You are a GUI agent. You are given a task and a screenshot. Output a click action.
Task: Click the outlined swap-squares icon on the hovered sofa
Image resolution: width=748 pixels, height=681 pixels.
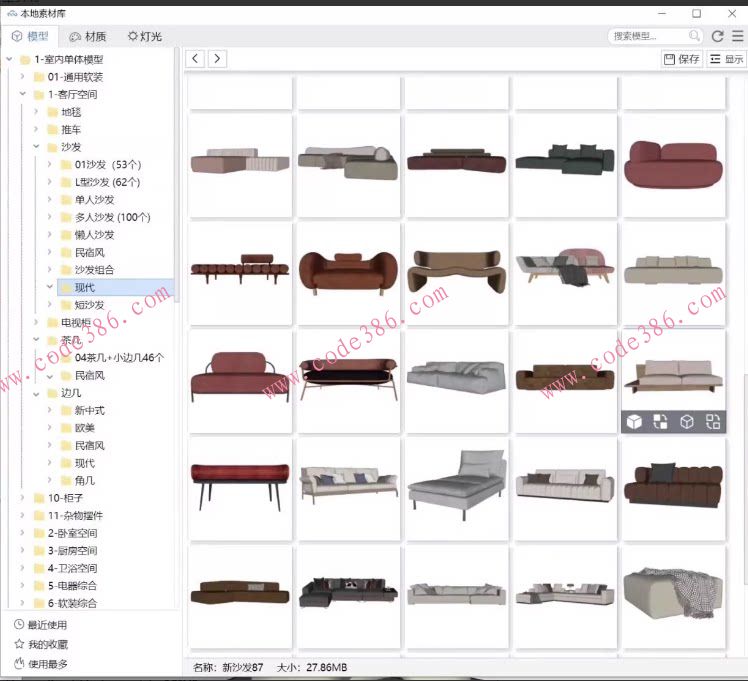713,422
